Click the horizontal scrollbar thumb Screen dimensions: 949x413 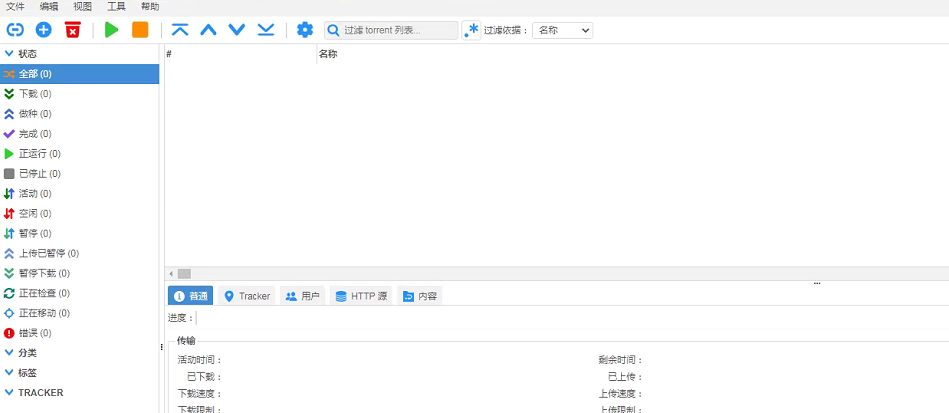(x=184, y=274)
